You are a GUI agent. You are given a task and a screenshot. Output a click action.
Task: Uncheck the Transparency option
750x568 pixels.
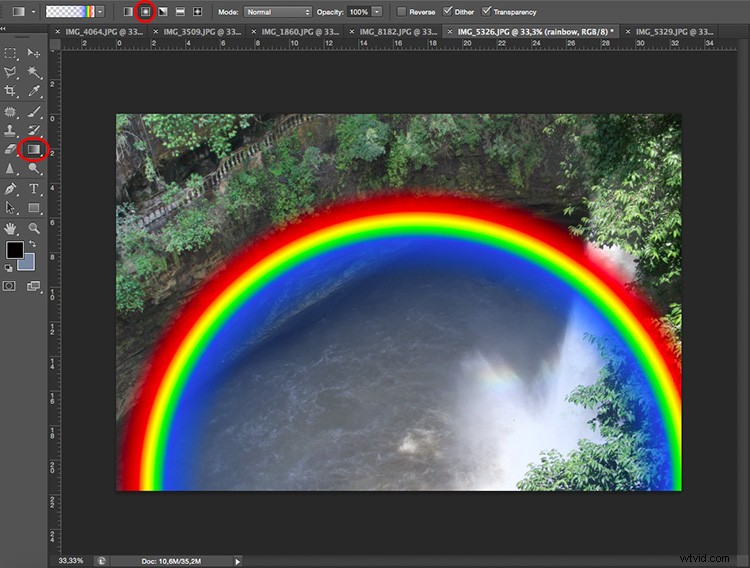pyautogui.click(x=486, y=11)
